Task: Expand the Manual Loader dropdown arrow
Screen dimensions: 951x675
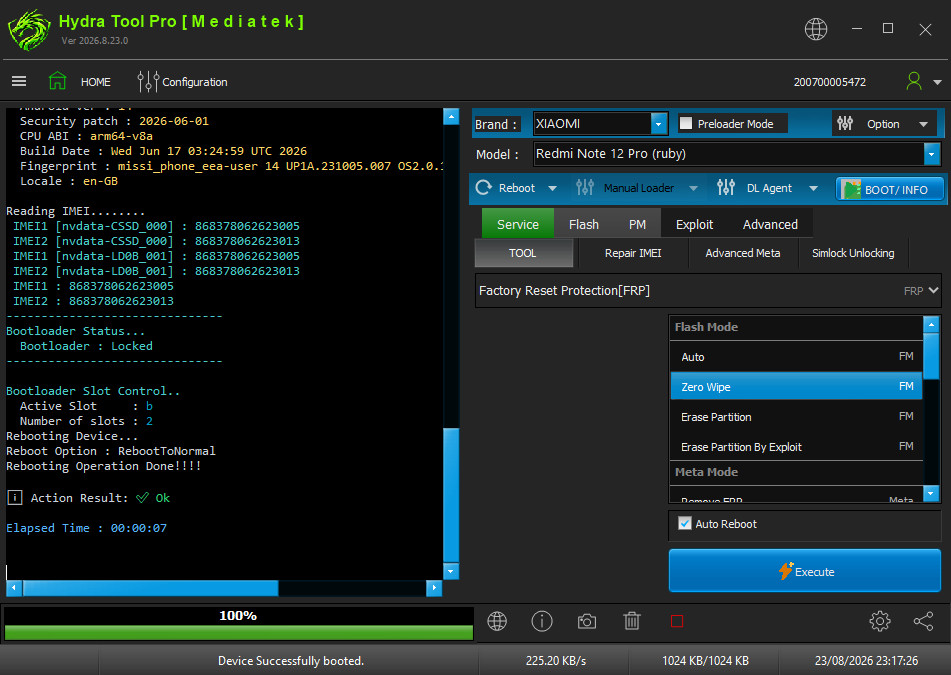Action: click(693, 189)
